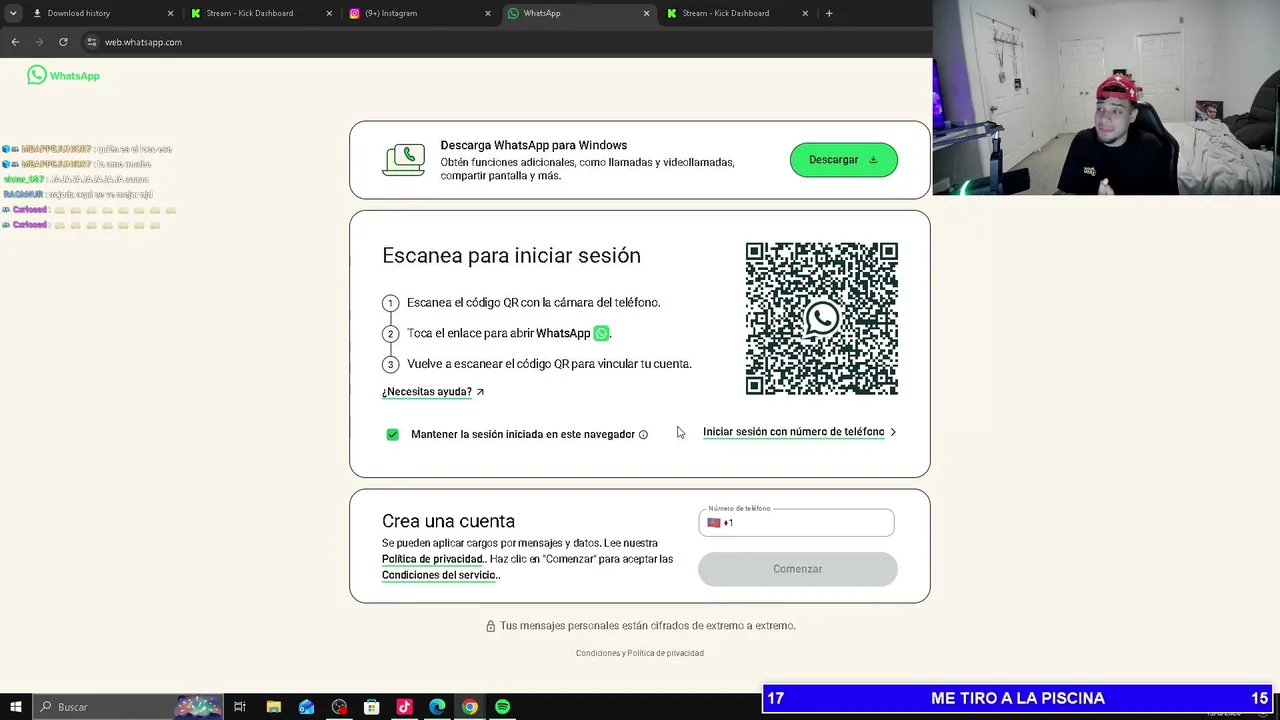
Task: Launch Microsoft Edge from the taskbar
Action: pos(437,707)
